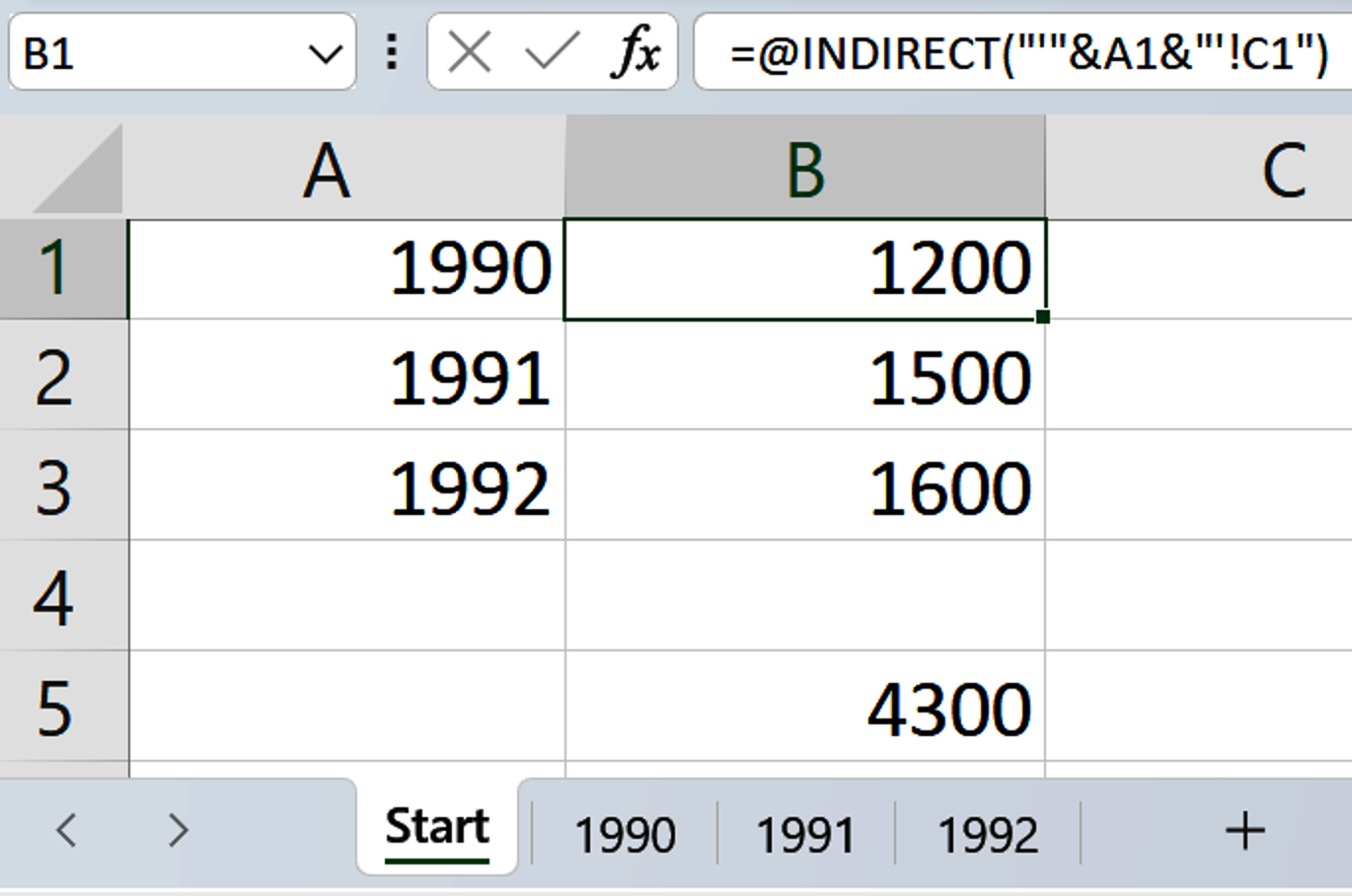Open the 1990 worksheet tab
The image size is (1352, 896).
[x=627, y=834]
